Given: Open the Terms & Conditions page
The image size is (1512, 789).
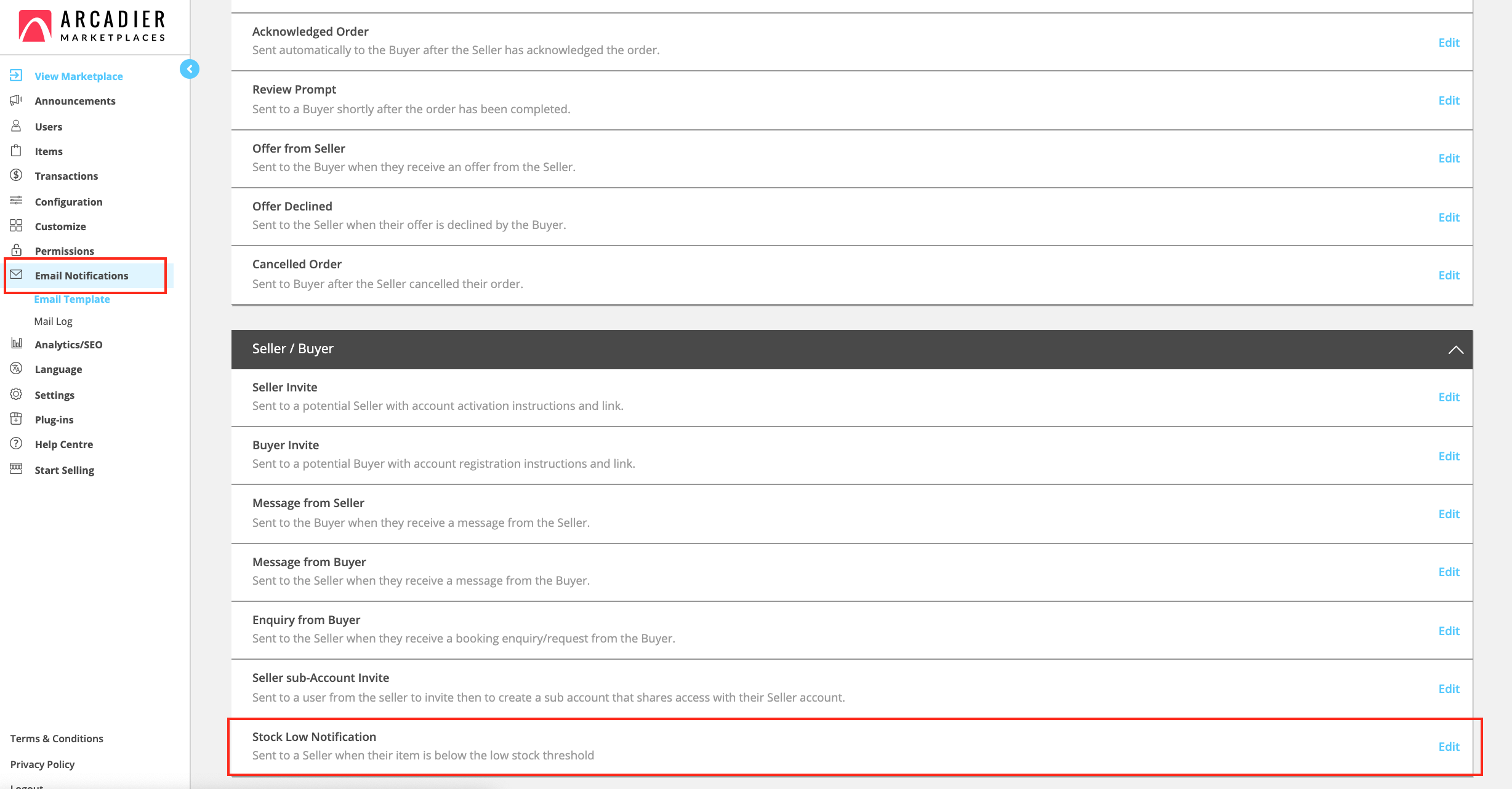Looking at the screenshot, I should click(x=57, y=739).
